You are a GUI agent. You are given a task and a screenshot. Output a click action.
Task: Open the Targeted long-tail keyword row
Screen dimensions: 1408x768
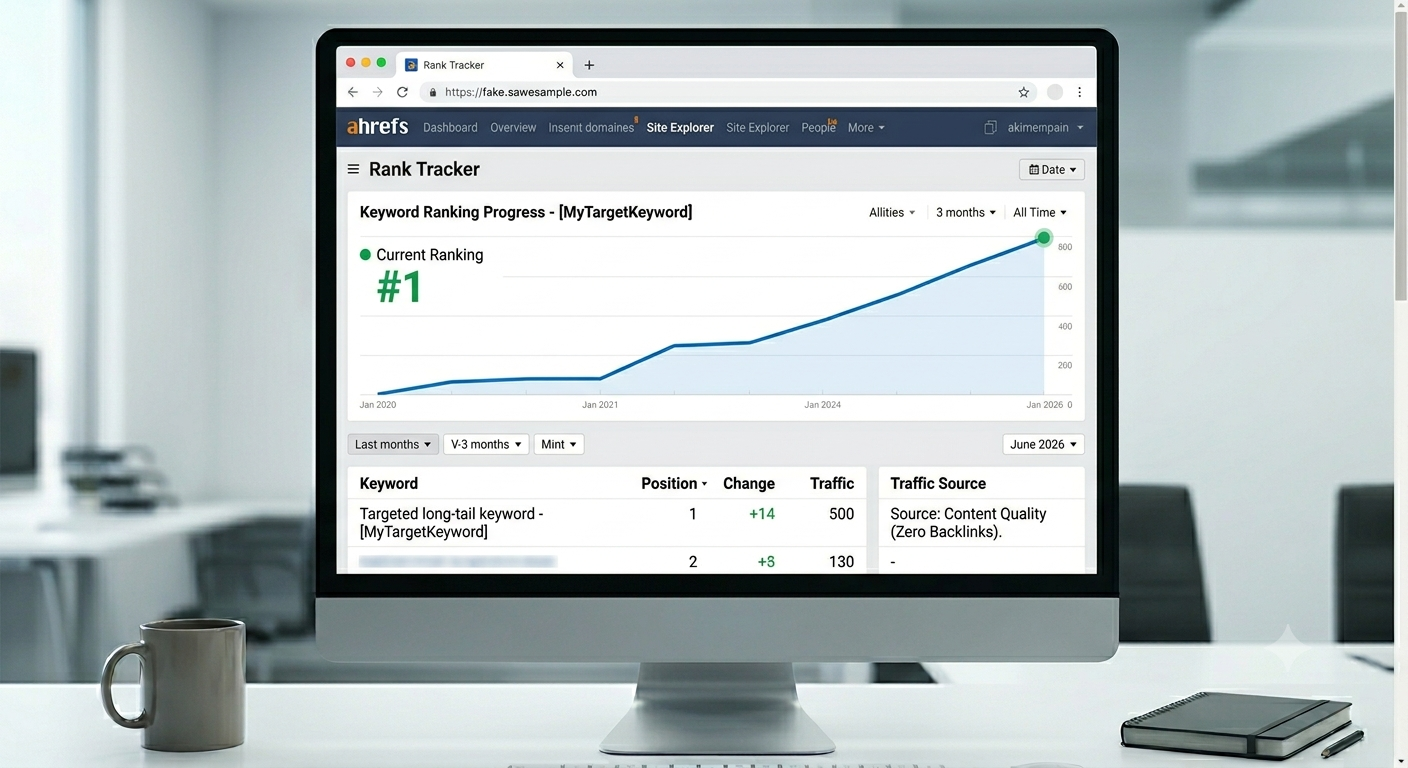click(607, 522)
